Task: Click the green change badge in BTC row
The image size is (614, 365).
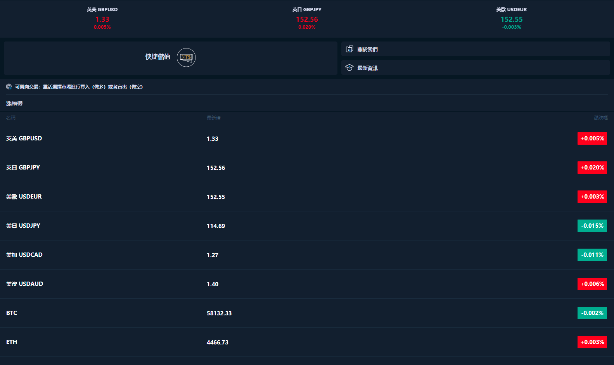Action: 592,313
